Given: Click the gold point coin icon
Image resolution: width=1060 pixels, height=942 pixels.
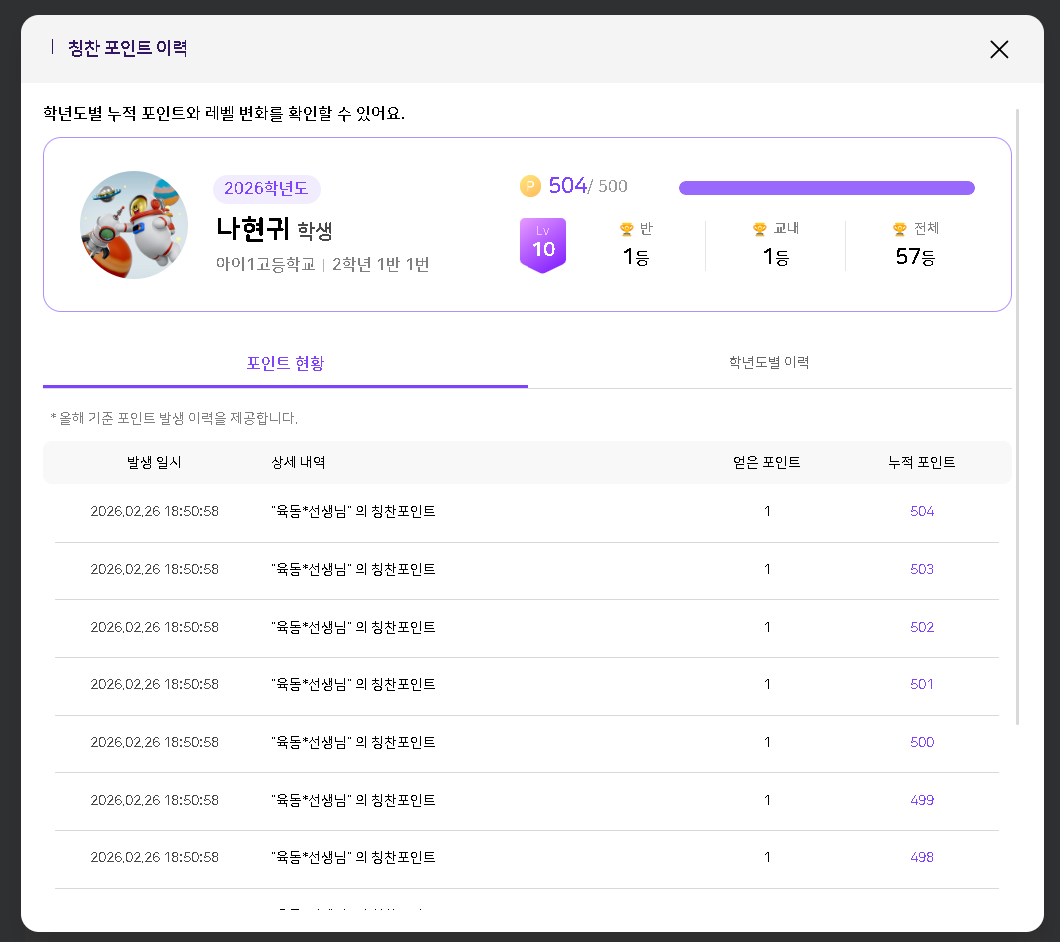Looking at the screenshot, I should tap(530, 186).
